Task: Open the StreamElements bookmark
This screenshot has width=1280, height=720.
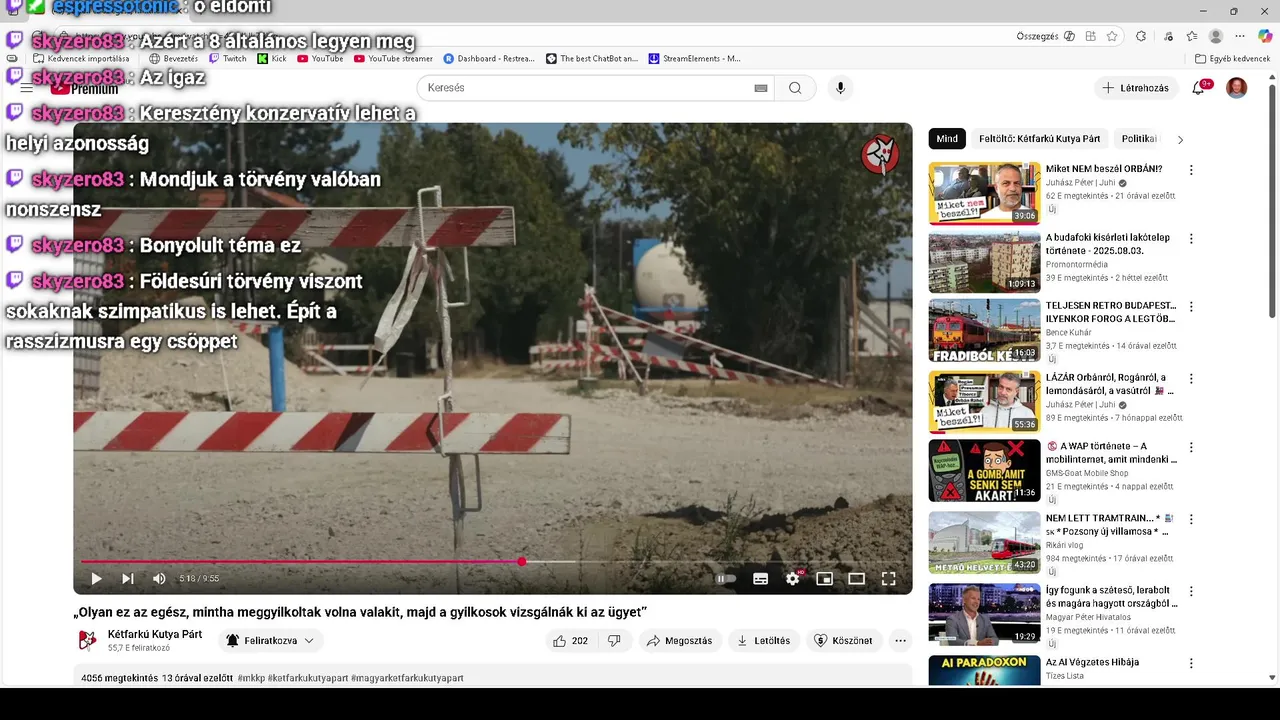Action: click(x=695, y=59)
